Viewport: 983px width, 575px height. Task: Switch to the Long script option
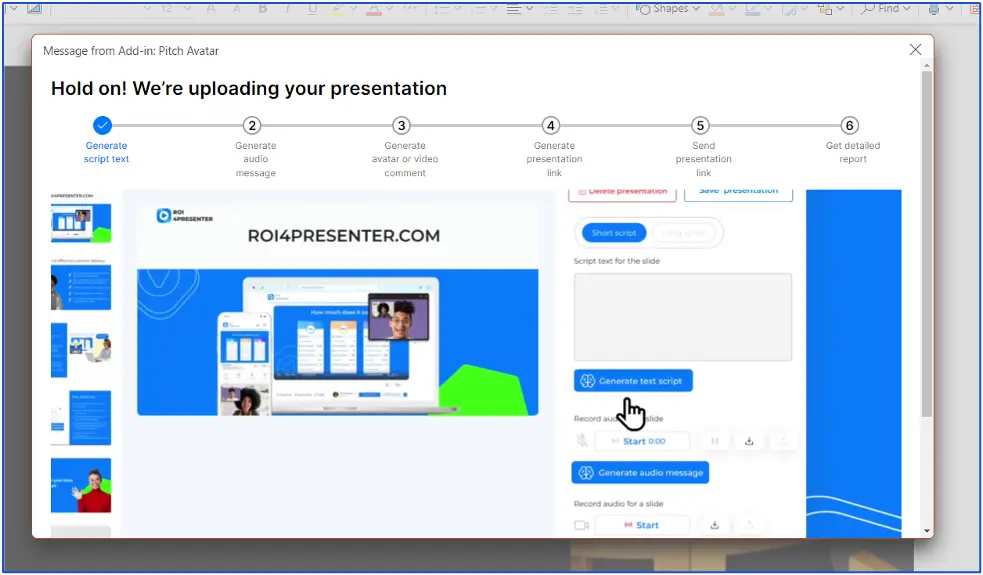pos(682,233)
